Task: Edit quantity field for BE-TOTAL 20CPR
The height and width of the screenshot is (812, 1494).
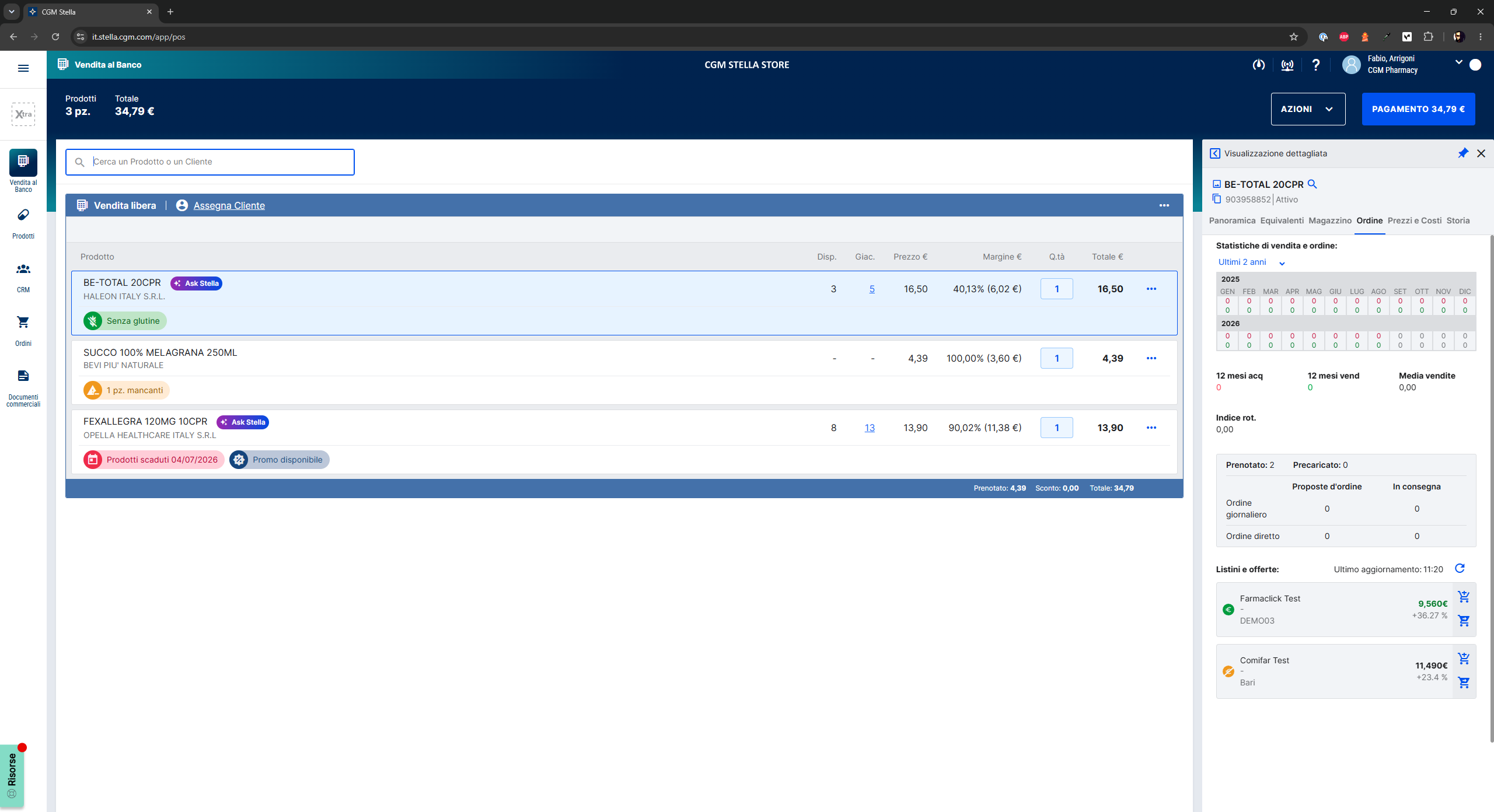Action: [1056, 289]
